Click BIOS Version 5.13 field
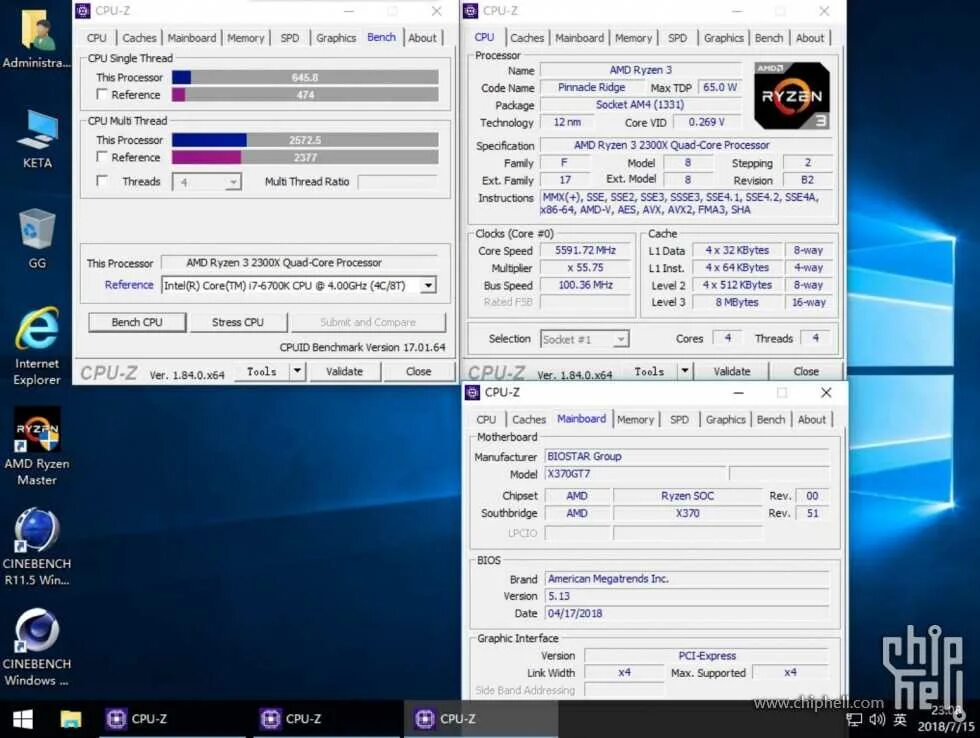Viewport: 980px width, 738px height. click(688, 597)
